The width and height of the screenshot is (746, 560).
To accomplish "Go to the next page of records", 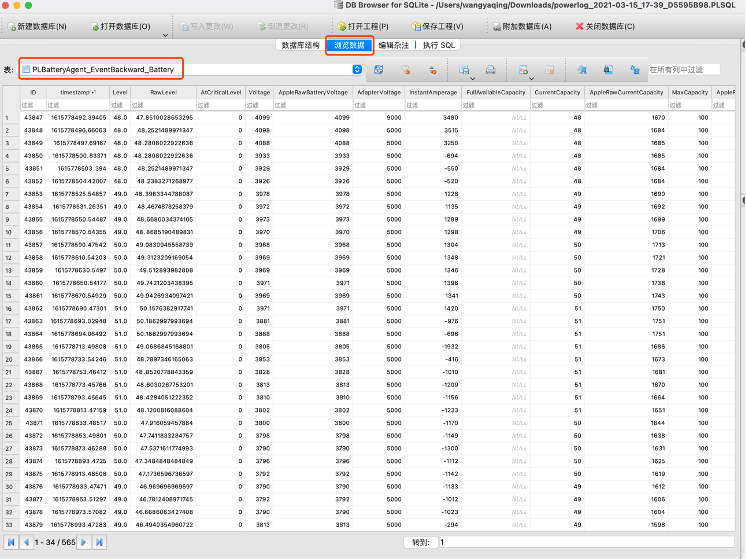I will 83,542.
